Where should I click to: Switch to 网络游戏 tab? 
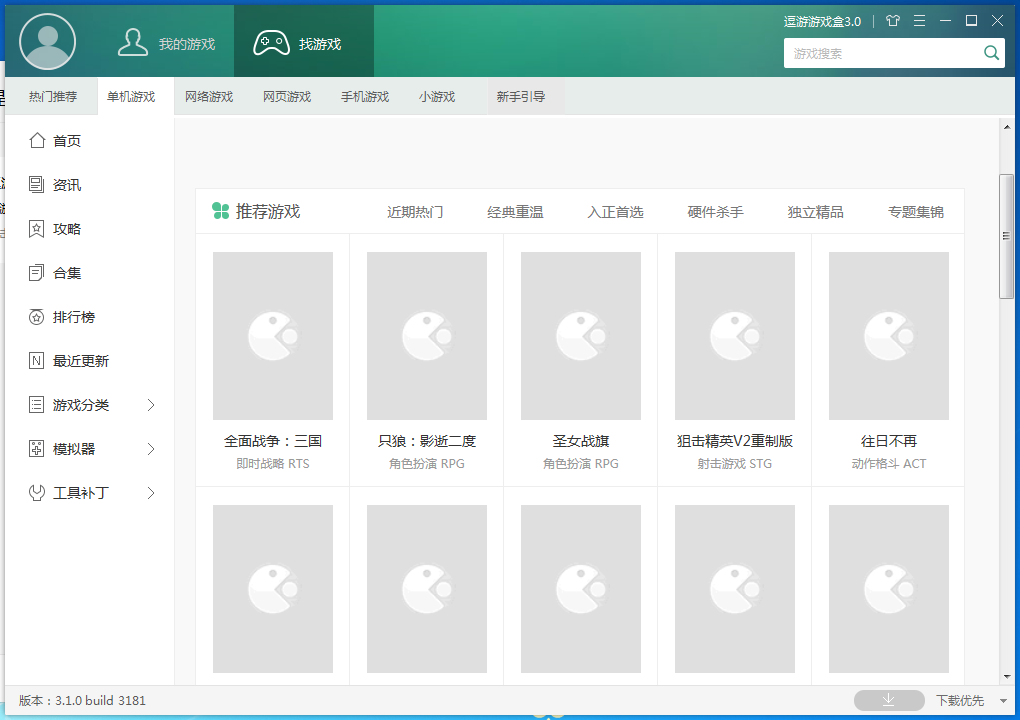click(x=209, y=97)
